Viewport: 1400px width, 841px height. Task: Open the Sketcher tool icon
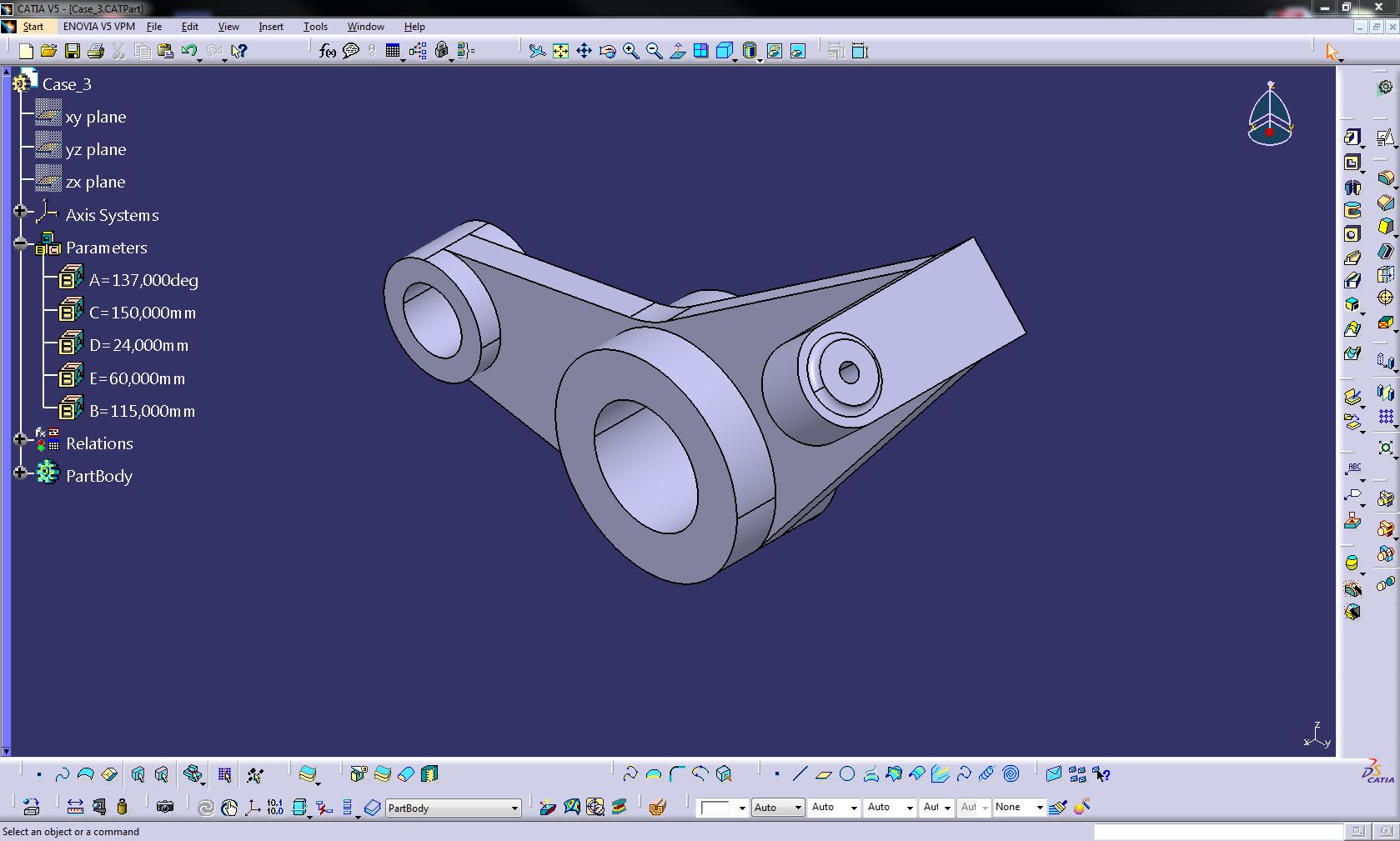click(x=1385, y=138)
